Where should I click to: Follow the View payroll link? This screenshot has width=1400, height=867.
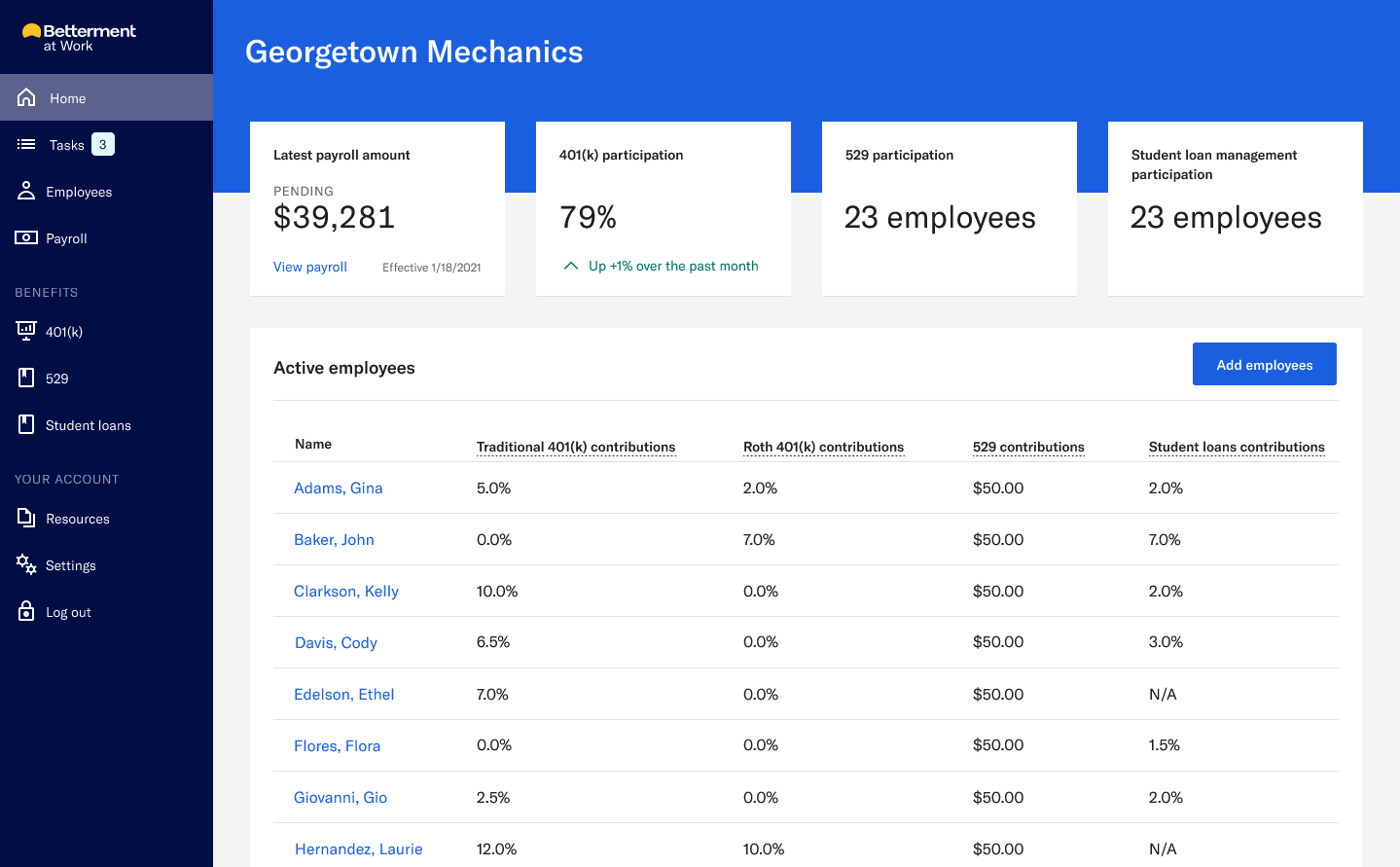pos(309,267)
